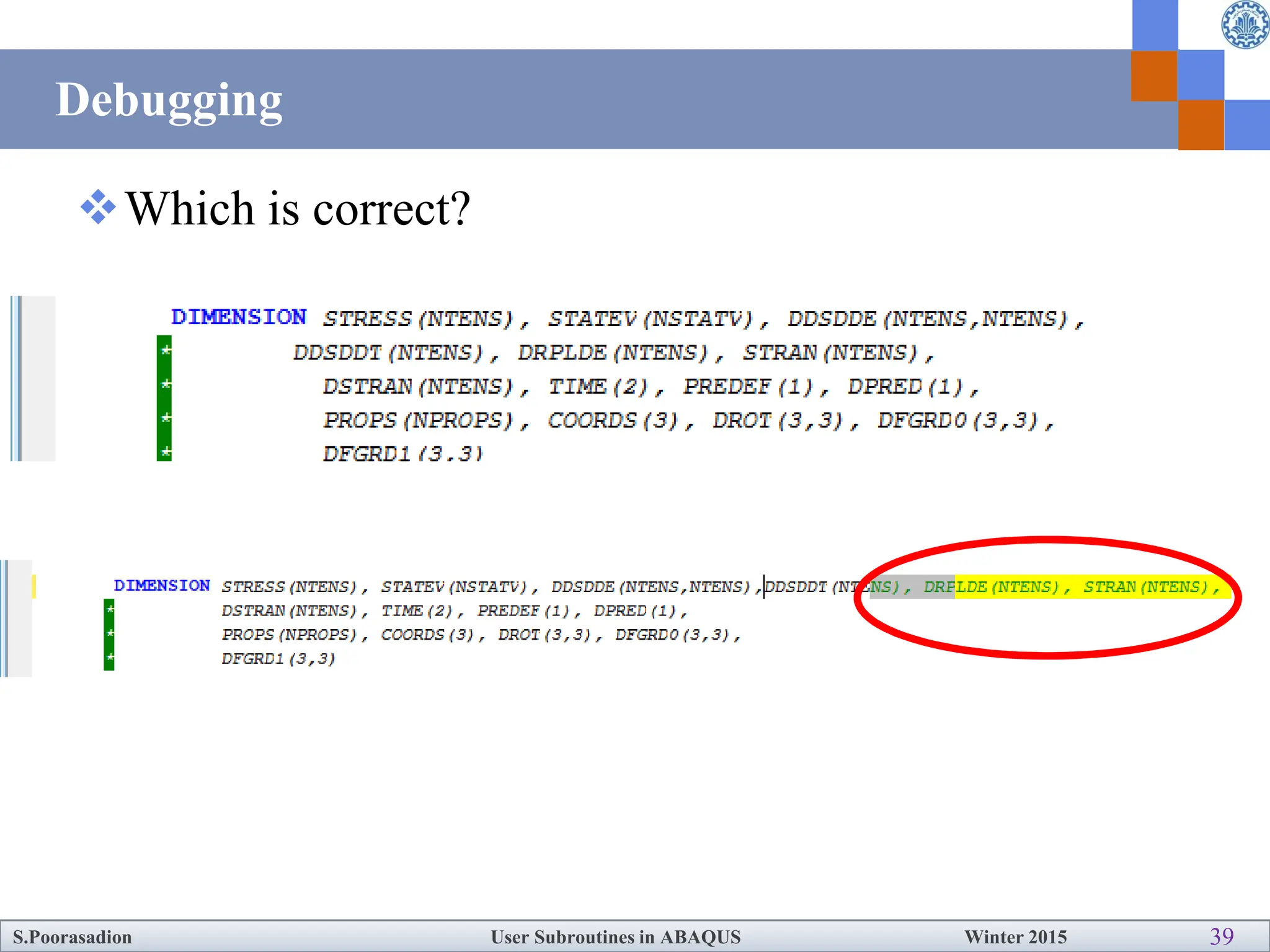Click the green continuation marker beside DFGRD1(3.3)
1270x952 pixels.
(x=164, y=452)
